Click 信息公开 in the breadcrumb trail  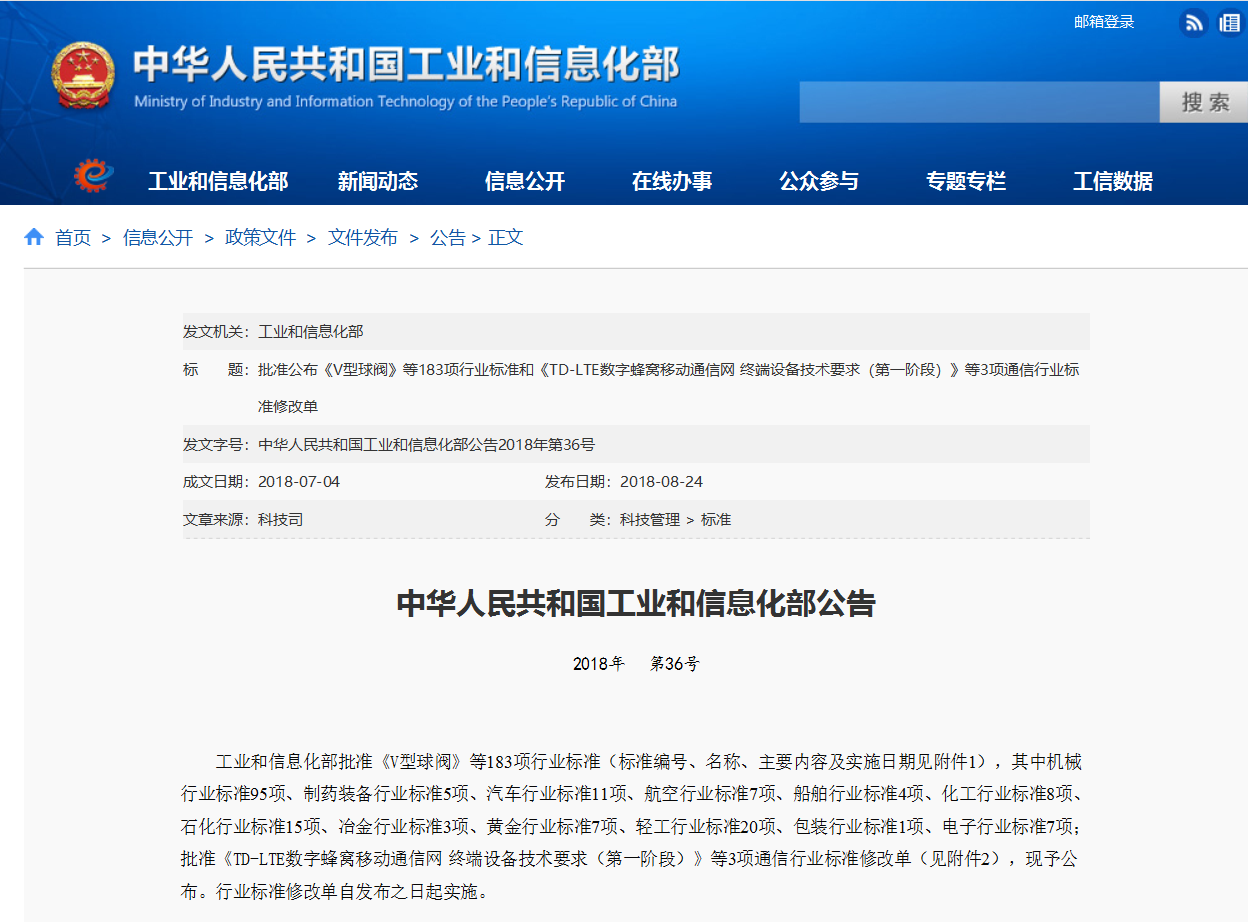click(158, 238)
